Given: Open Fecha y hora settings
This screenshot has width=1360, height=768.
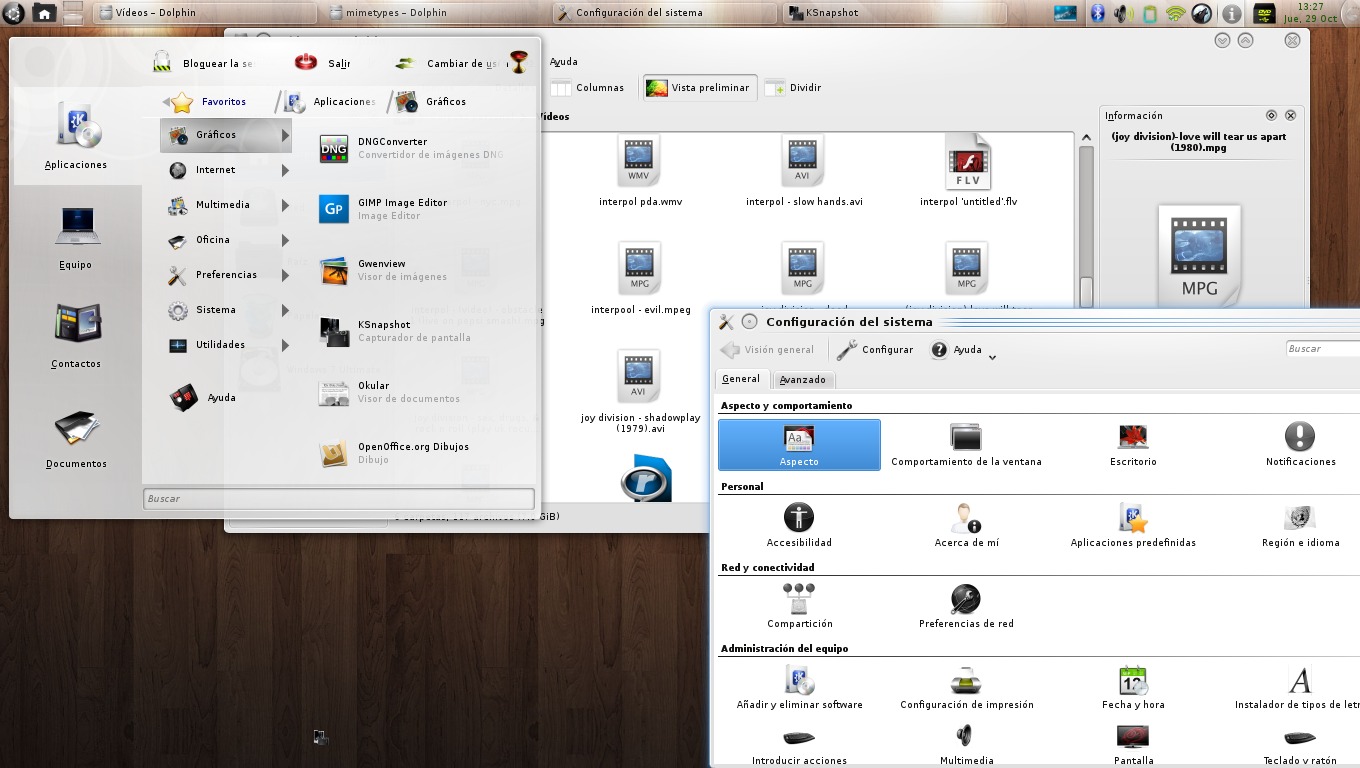Looking at the screenshot, I should tap(1133, 688).
